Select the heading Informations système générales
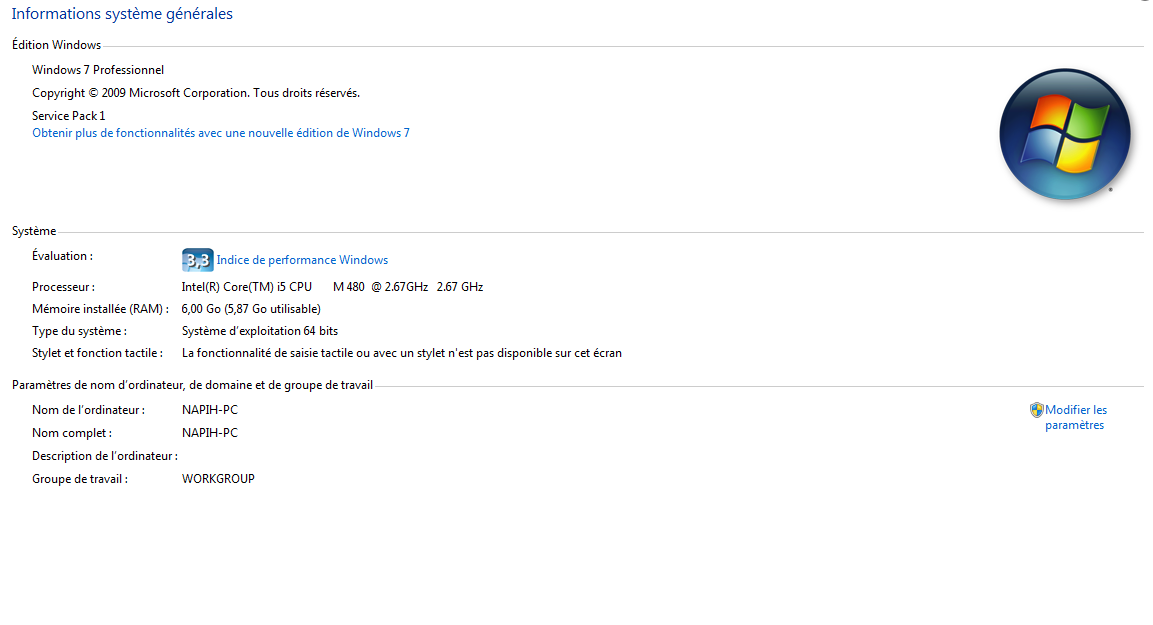 point(122,14)
